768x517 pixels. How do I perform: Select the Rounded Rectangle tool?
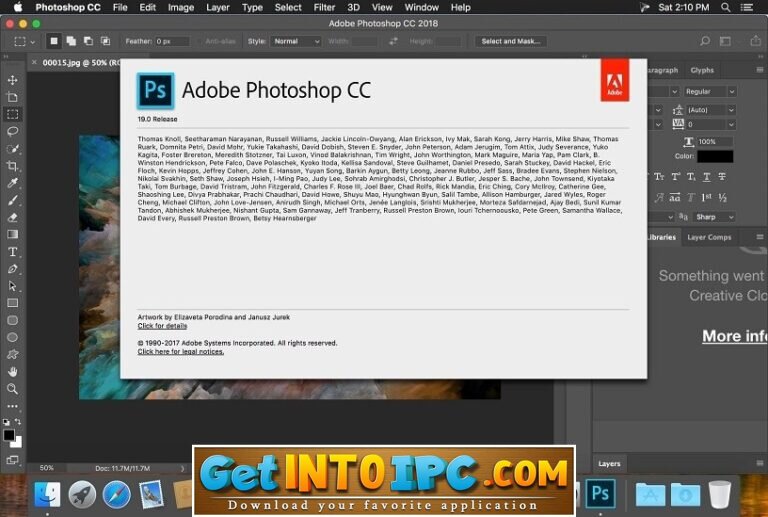13,320
